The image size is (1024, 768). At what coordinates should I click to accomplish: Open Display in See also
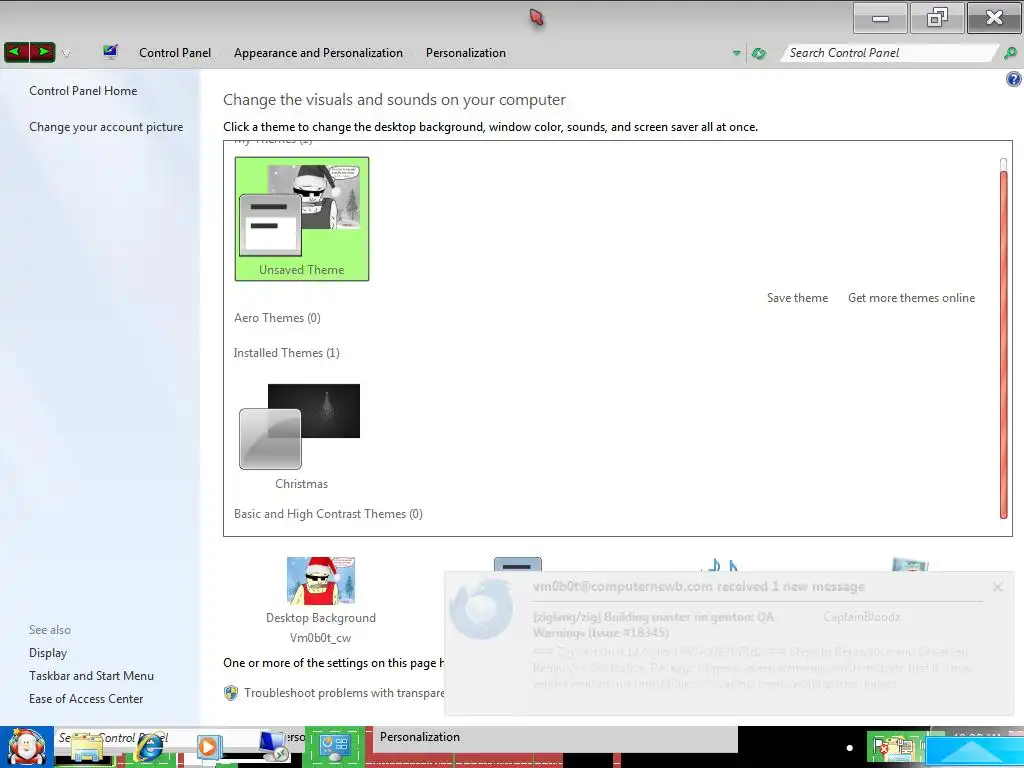[48, 653]
